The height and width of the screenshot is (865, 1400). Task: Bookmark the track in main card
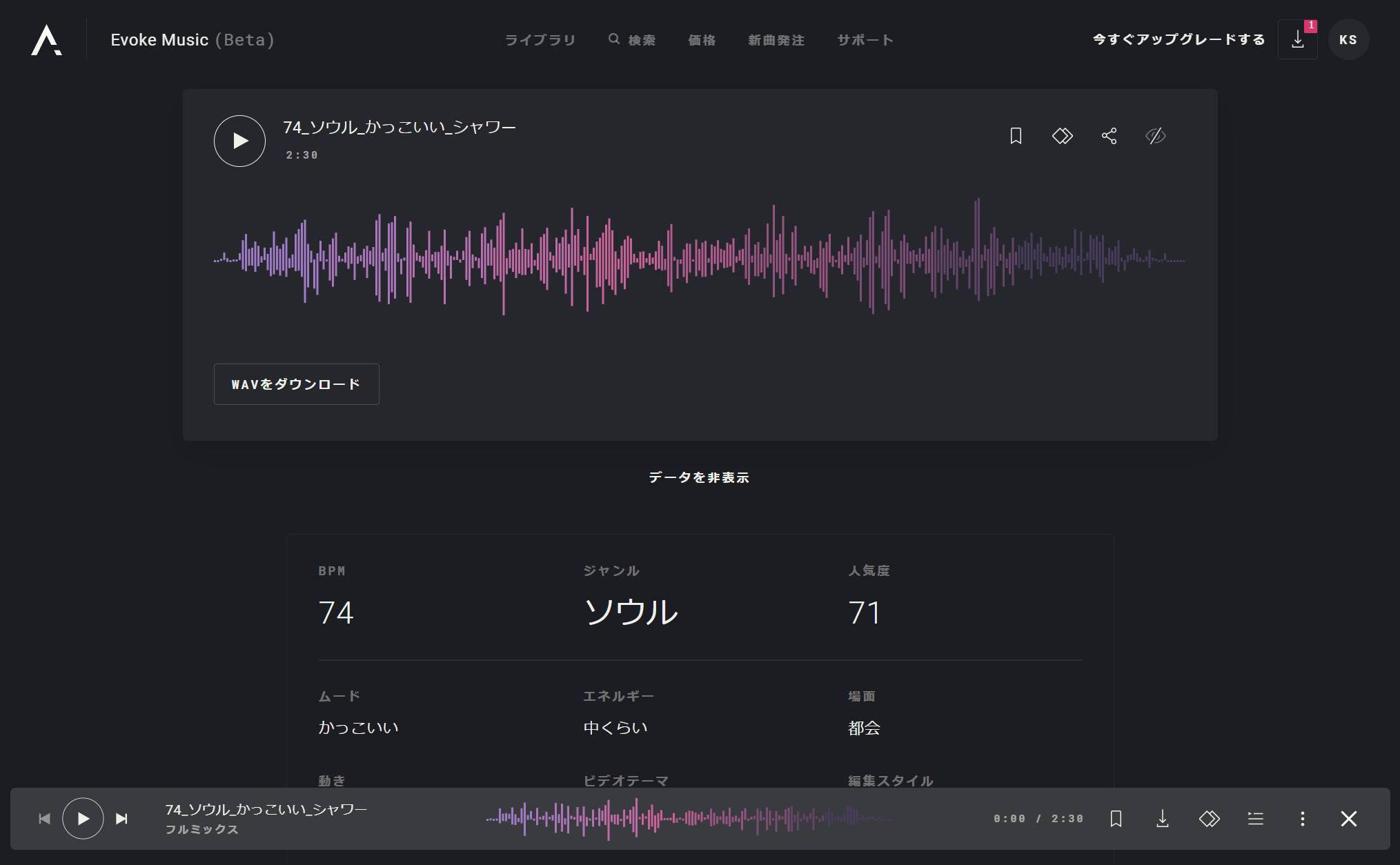(1016, 136)
